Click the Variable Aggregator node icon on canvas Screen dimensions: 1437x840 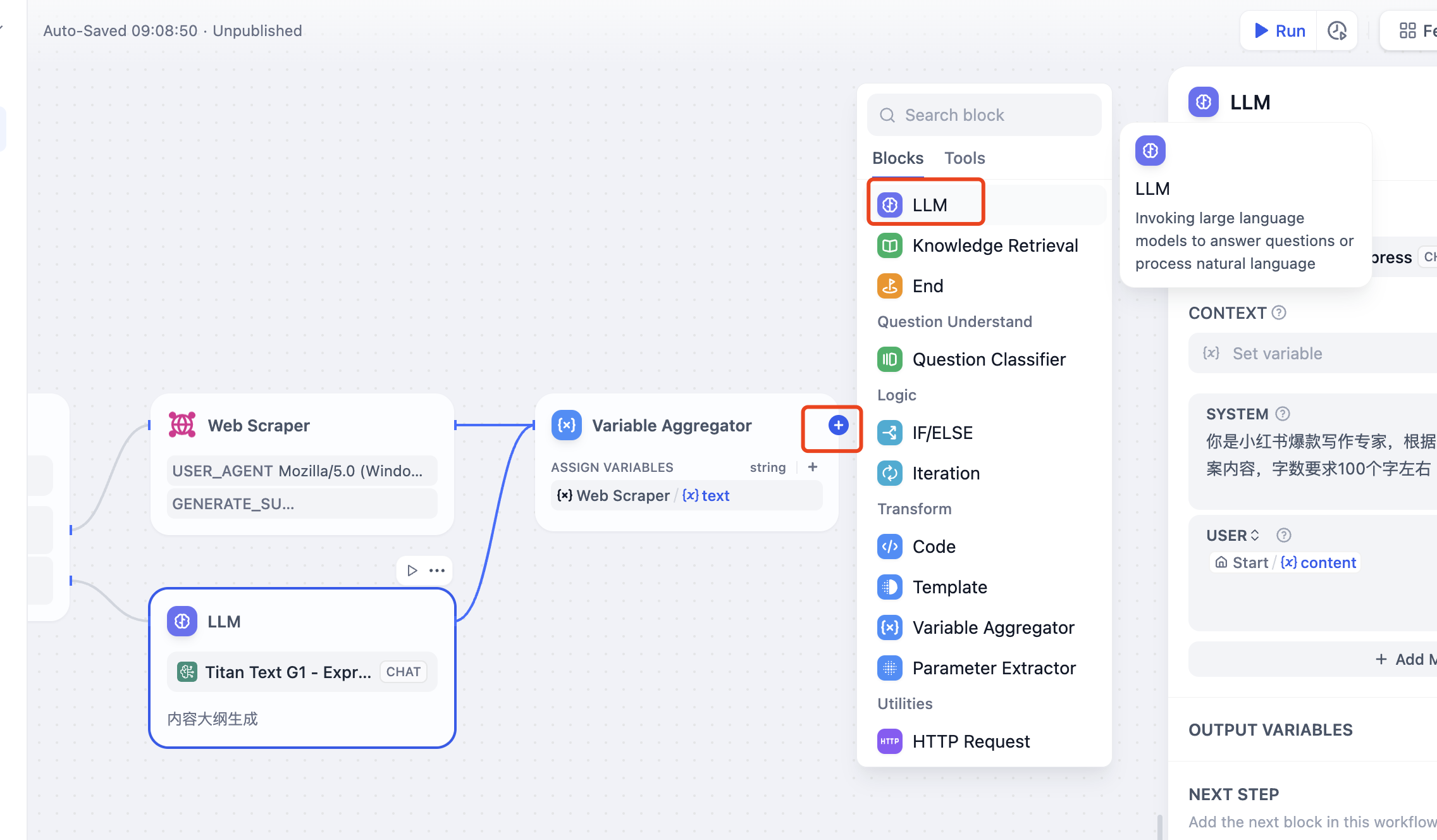coord(566,425)
